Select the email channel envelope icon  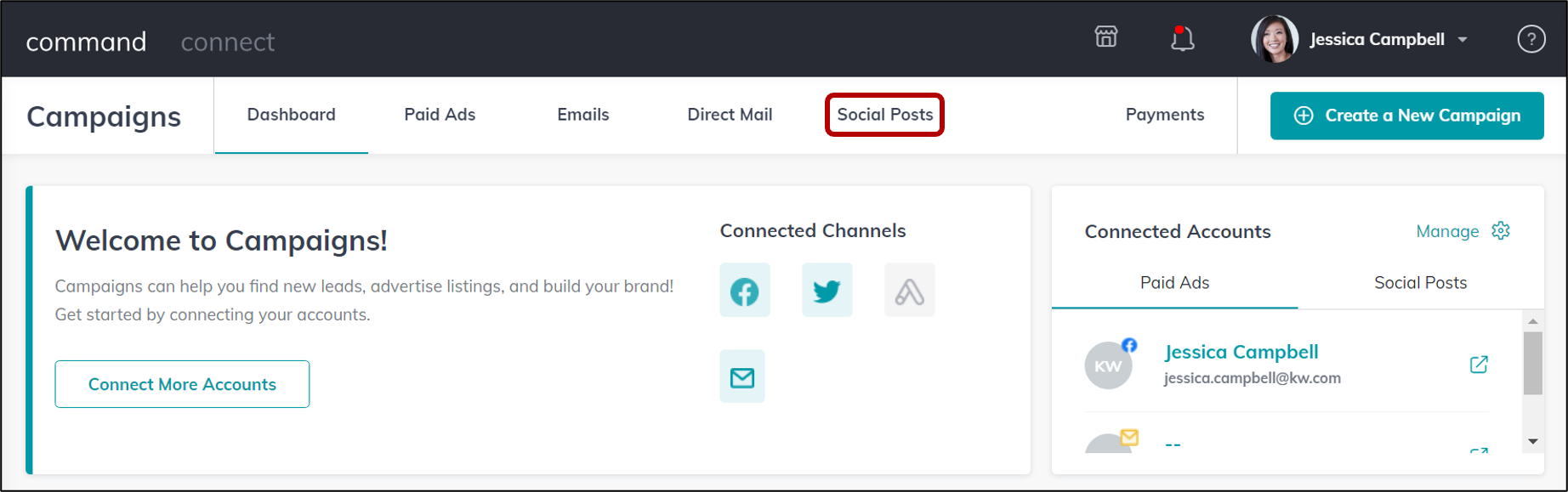741,376
